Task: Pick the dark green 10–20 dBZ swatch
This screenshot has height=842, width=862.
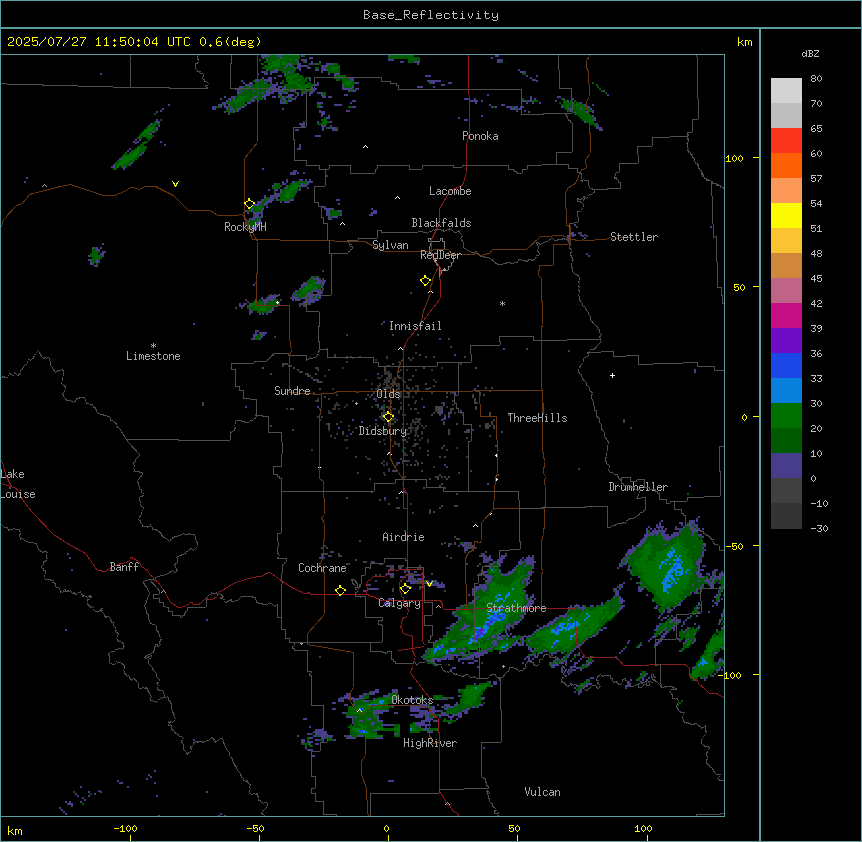Action: point(786,440)
